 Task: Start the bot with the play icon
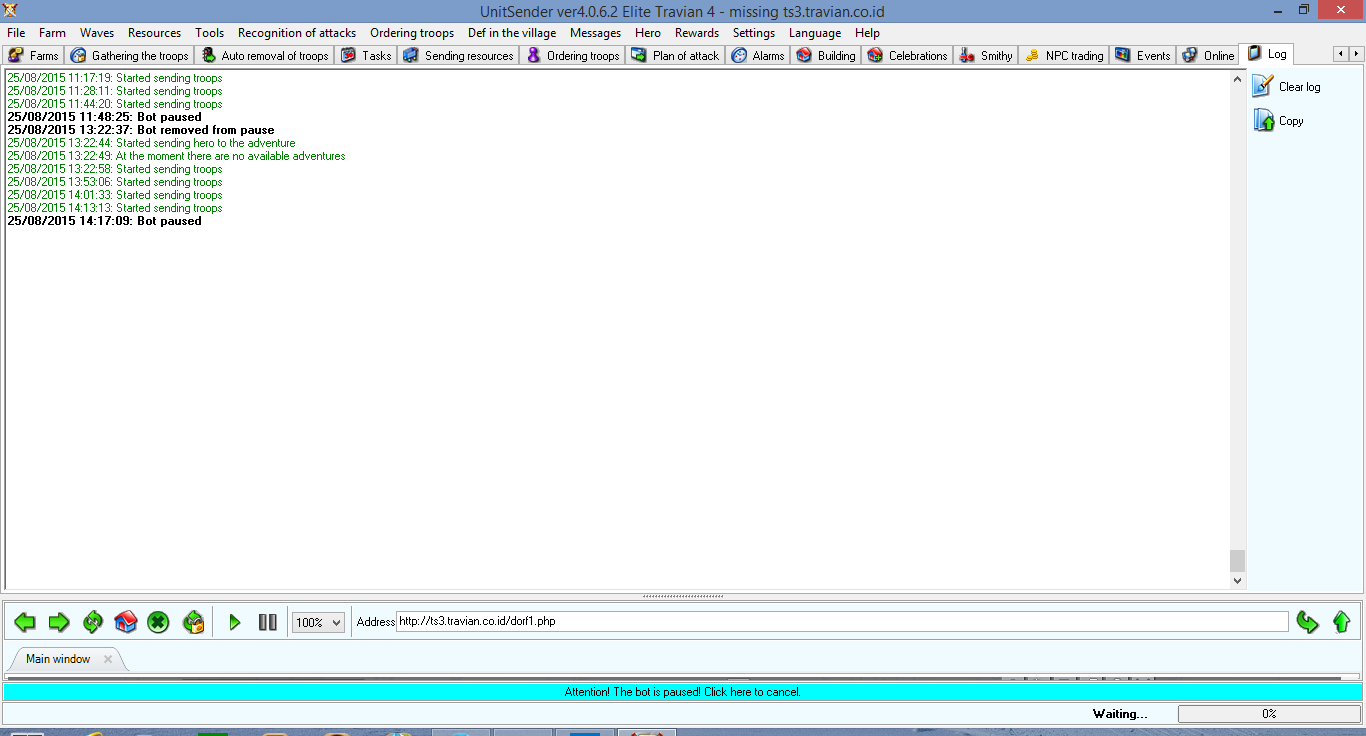point(235,622)
